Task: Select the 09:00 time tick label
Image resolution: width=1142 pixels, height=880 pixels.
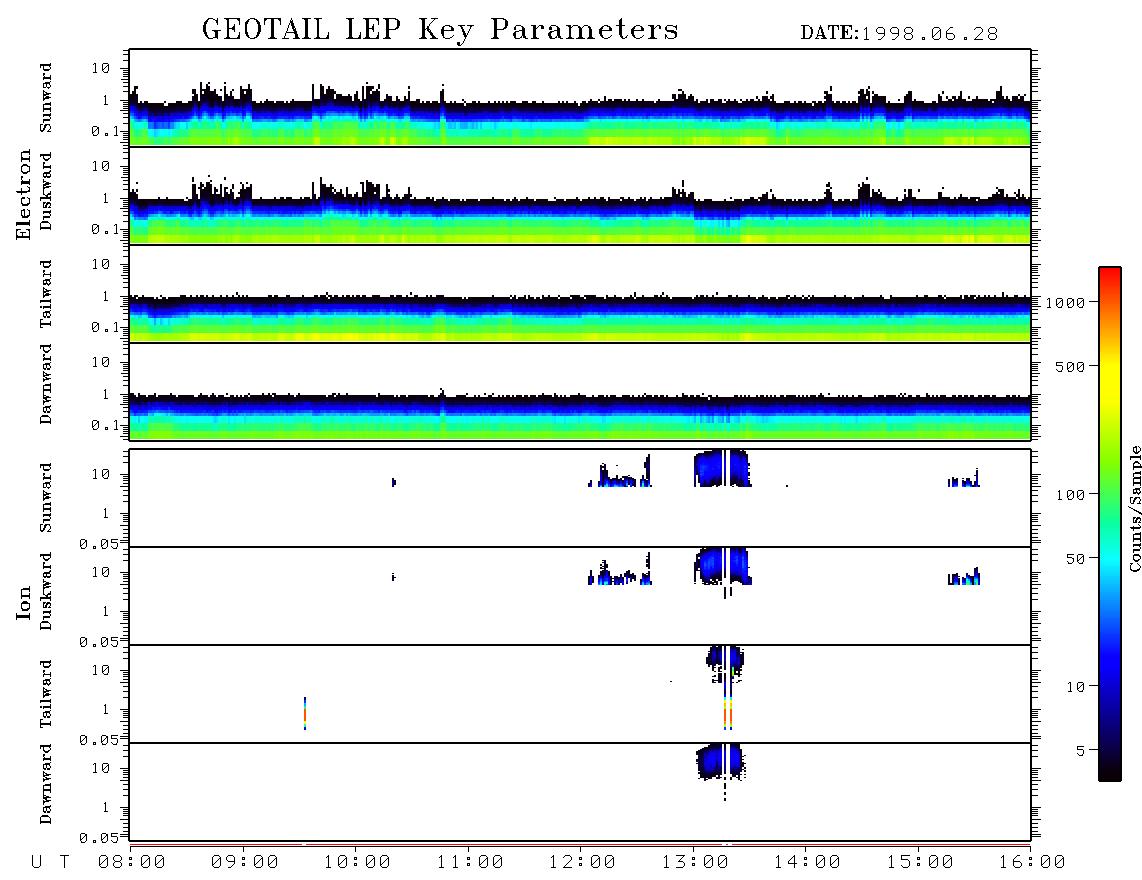Action: [x=245, y=863]
